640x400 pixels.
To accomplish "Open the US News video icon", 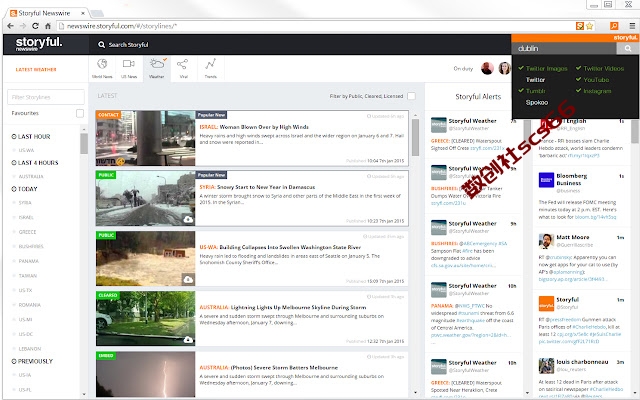I will tap(129, 64).
